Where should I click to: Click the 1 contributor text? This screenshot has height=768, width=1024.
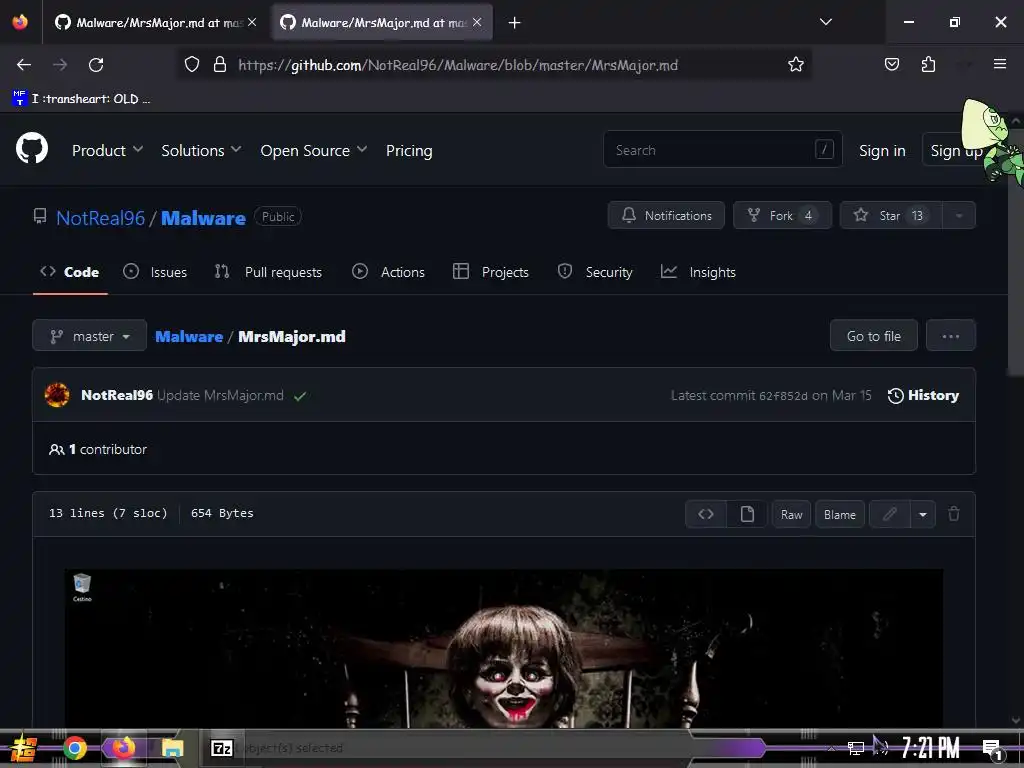tap(98, 449)
